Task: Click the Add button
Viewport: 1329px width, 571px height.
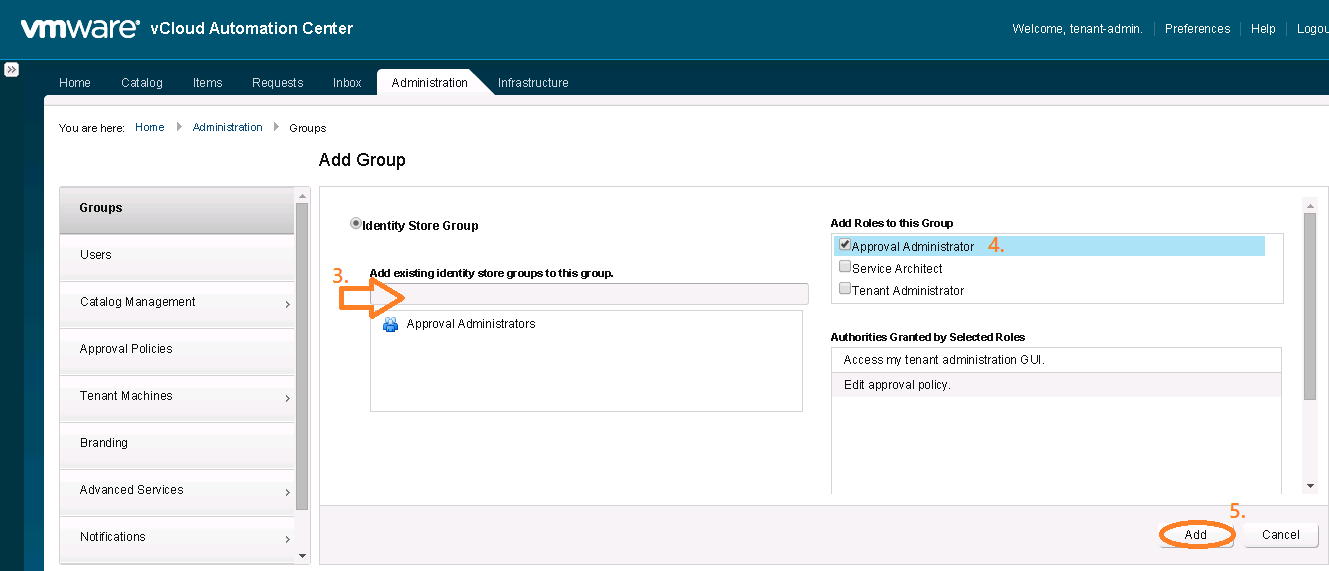Action: click(x=1196, y=535)
